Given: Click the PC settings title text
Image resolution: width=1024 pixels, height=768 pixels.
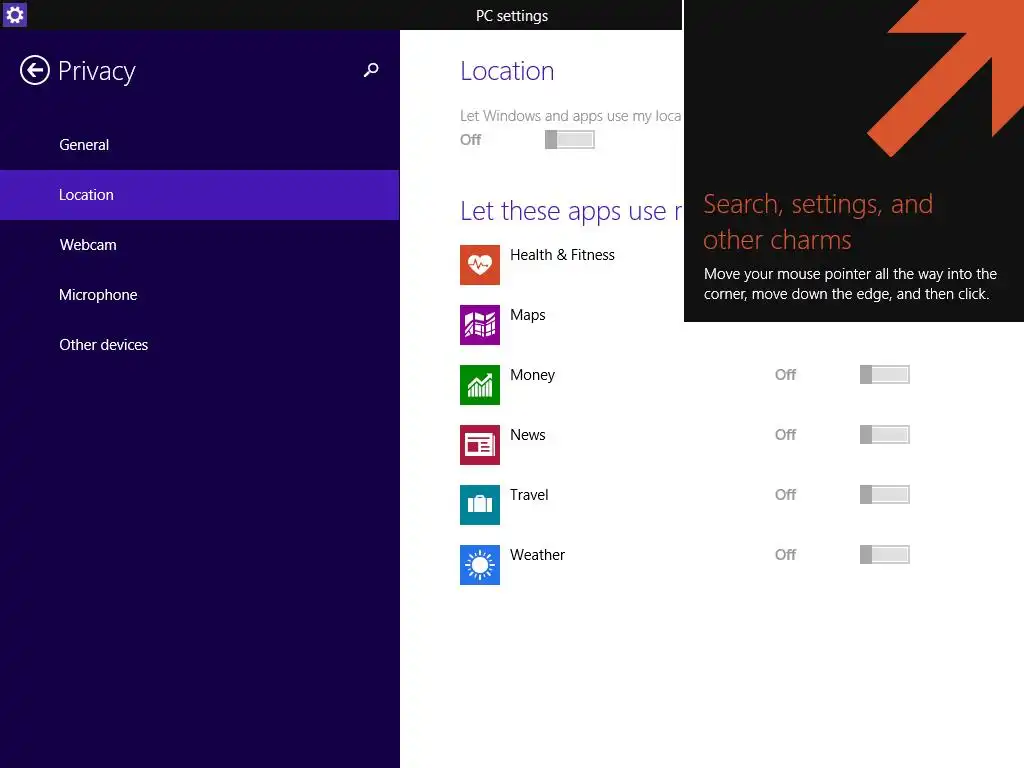Looking at the screenshot, I should (x=512, y=16).
